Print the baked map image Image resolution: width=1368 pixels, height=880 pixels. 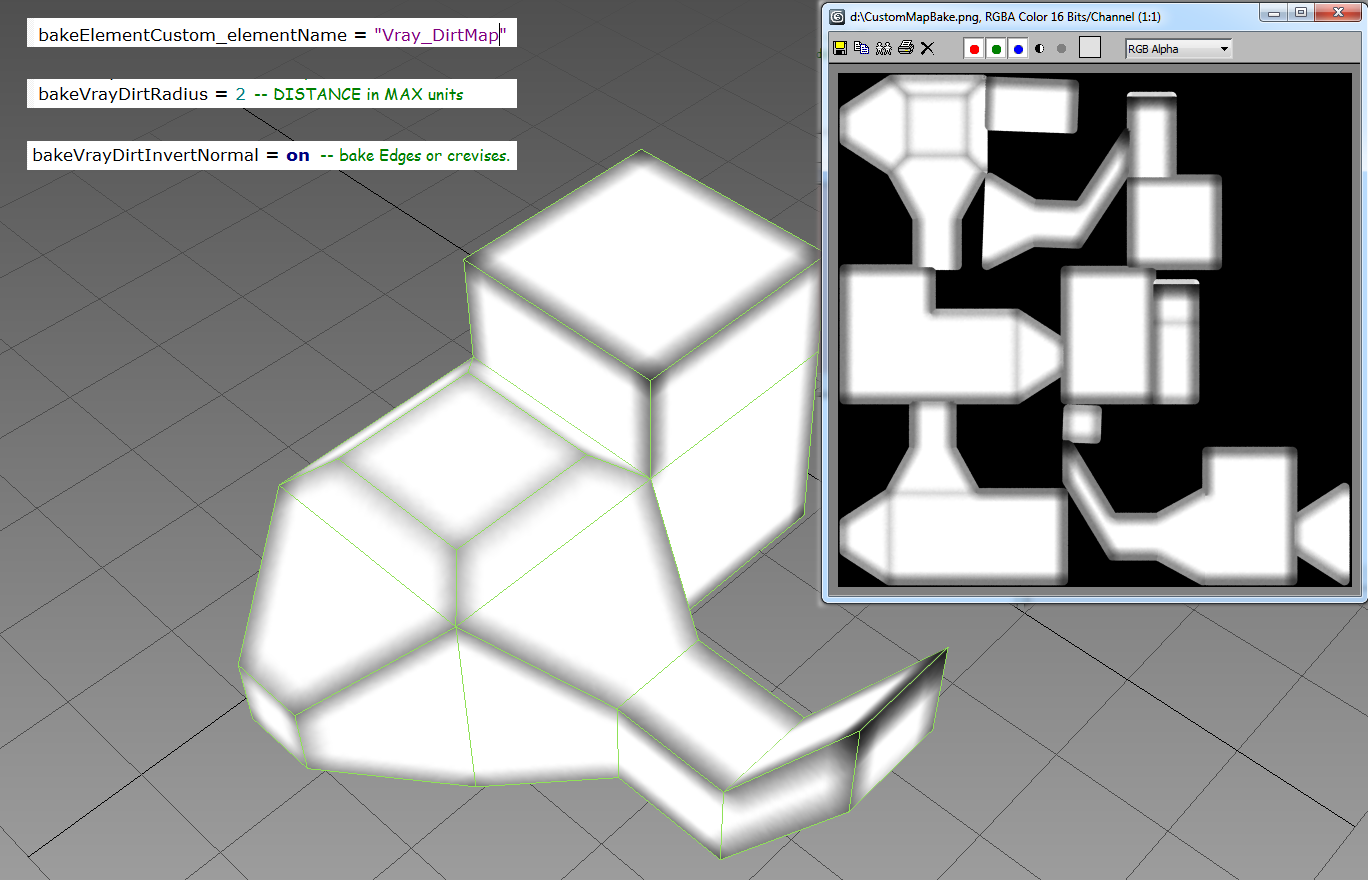coord(905,48)
